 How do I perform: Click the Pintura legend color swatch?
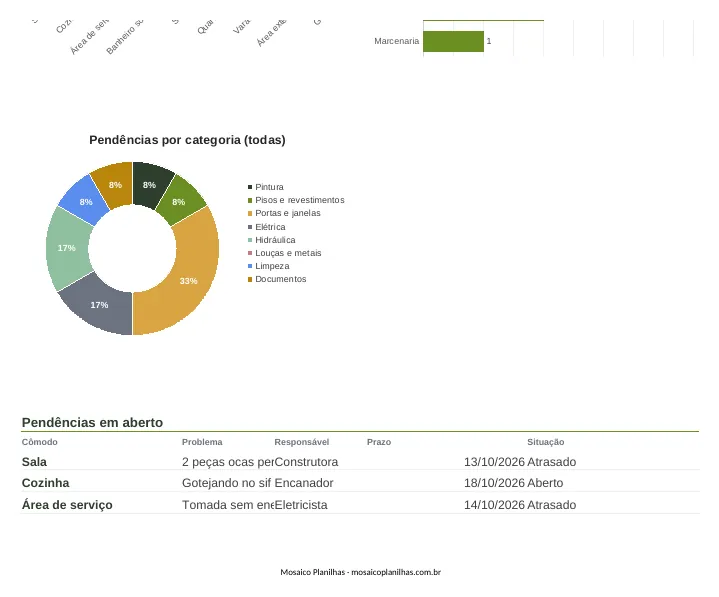pos(250,187)
